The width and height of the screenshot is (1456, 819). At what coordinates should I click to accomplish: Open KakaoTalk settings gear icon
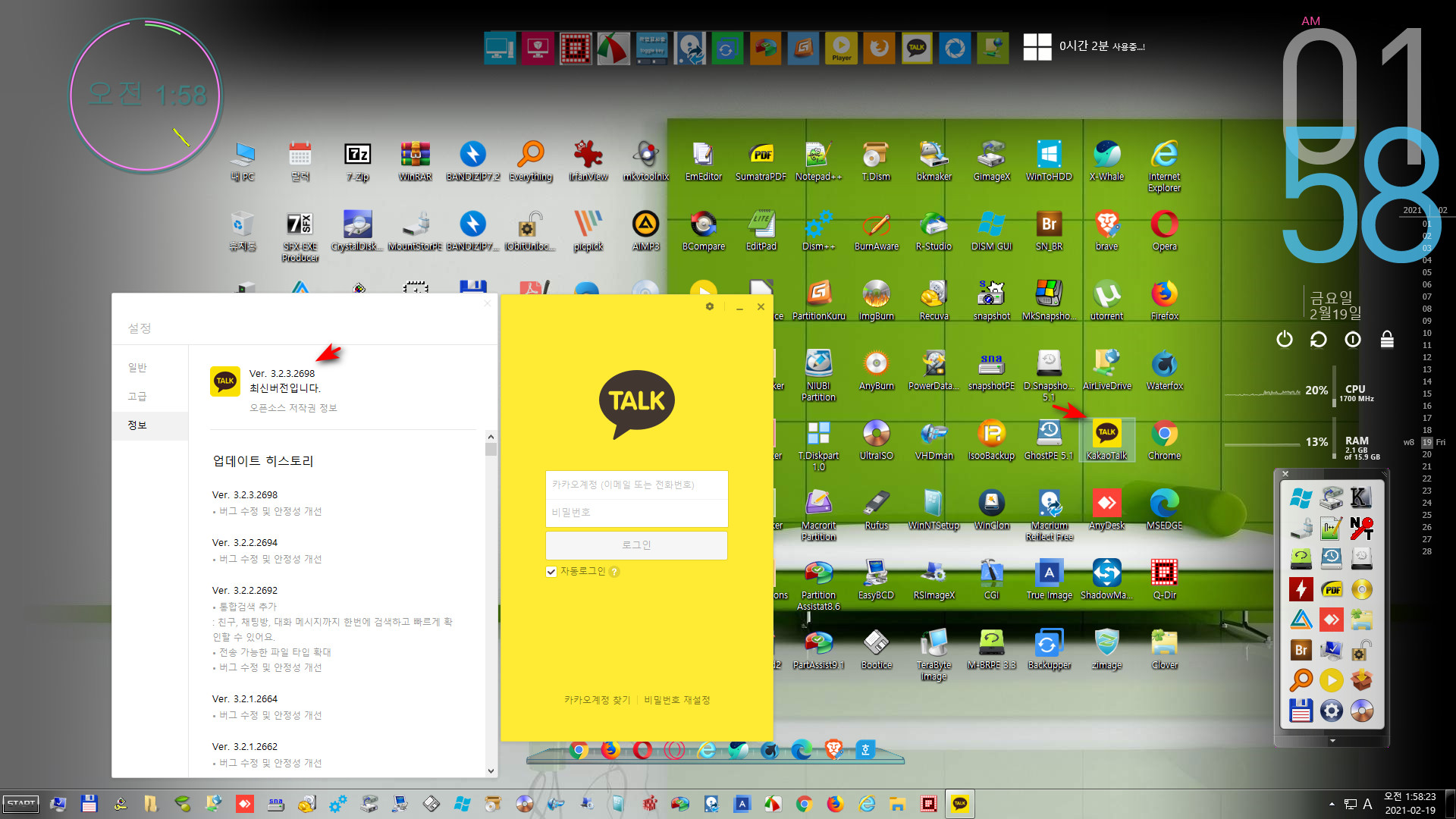710,306
